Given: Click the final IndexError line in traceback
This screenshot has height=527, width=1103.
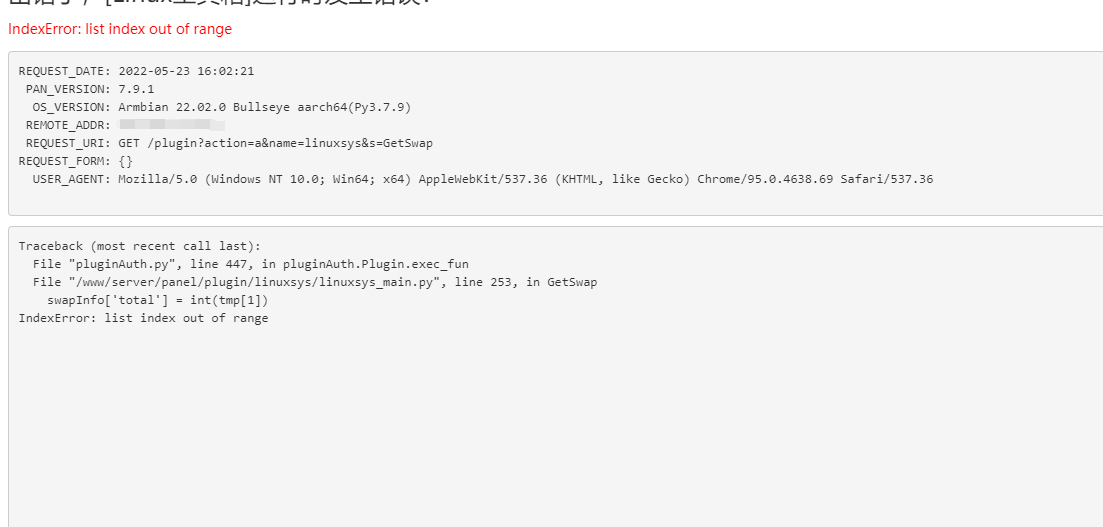Looking at the screenshot, I should click(x=143, y=318).
